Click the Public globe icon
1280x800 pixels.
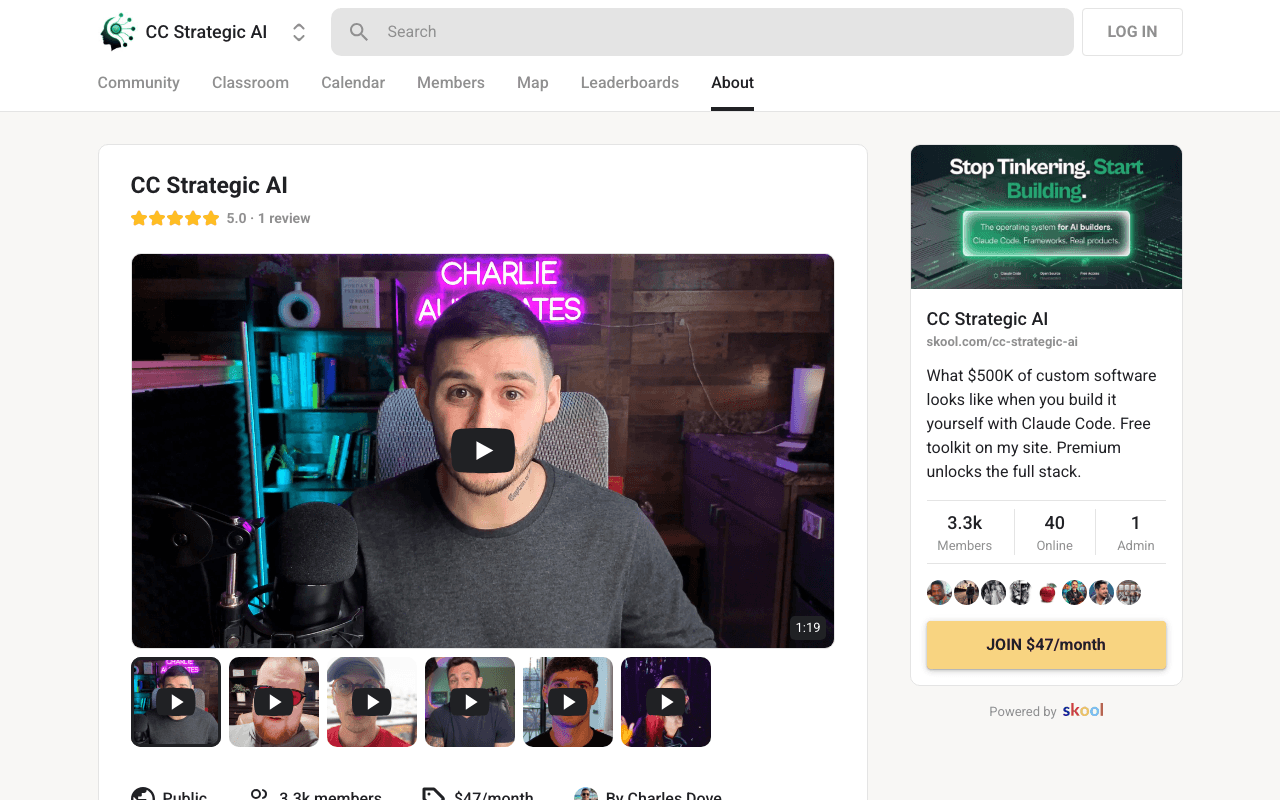(143, 796)
